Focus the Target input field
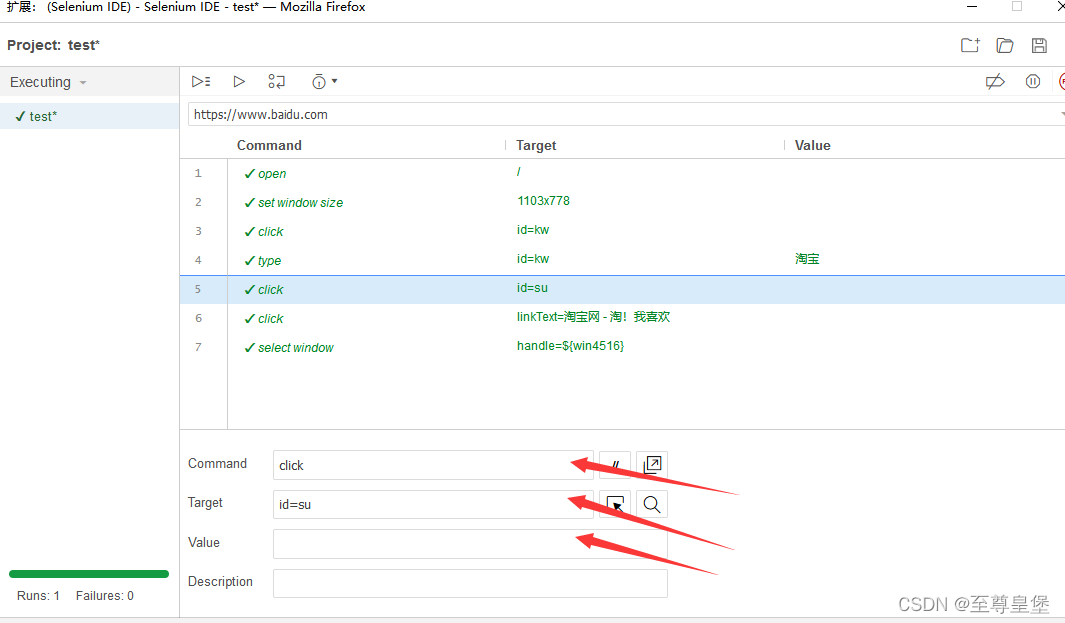The image size is (1065, 623). point(433,504)
